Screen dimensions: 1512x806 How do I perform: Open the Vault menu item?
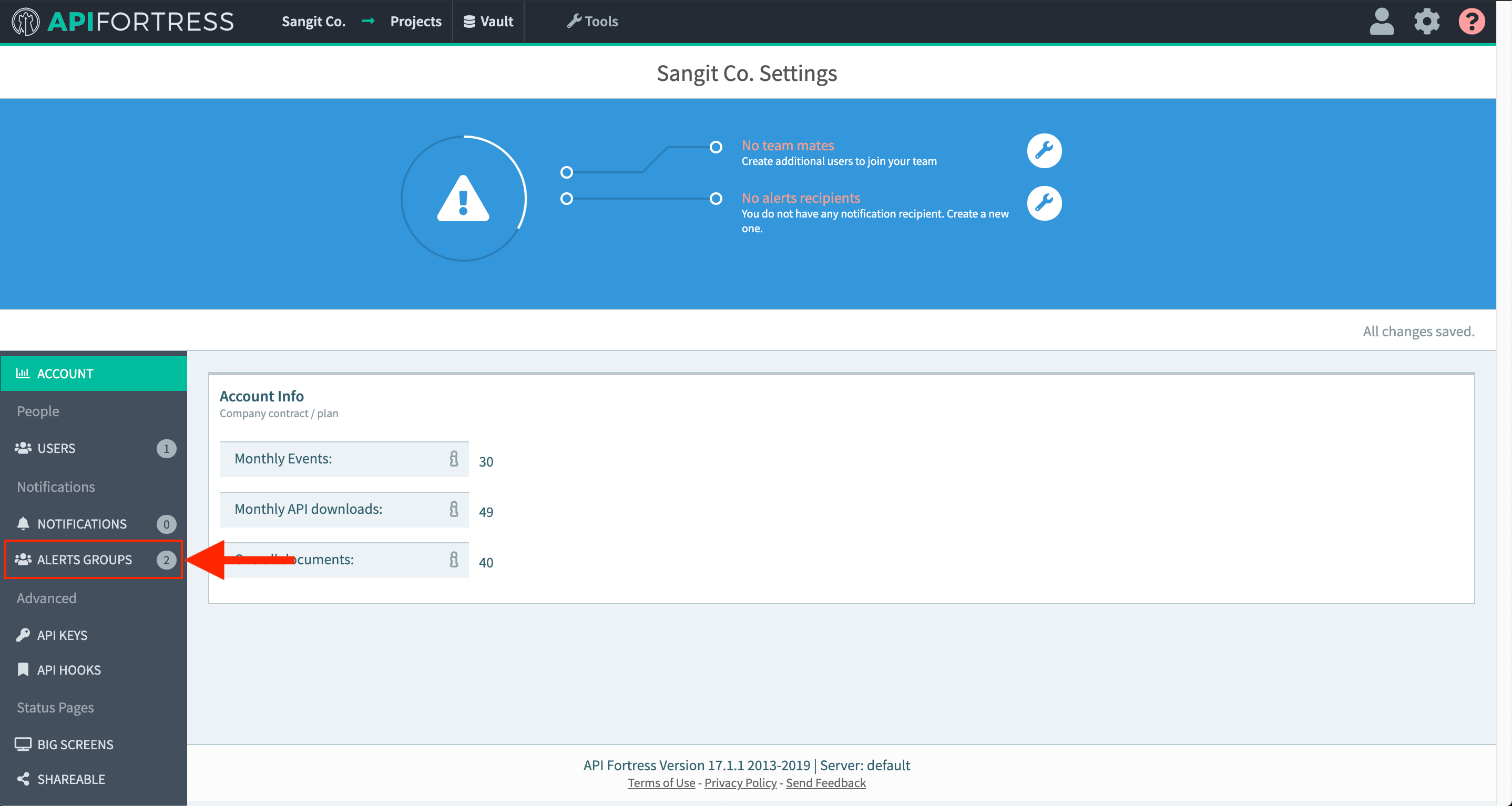489,20
